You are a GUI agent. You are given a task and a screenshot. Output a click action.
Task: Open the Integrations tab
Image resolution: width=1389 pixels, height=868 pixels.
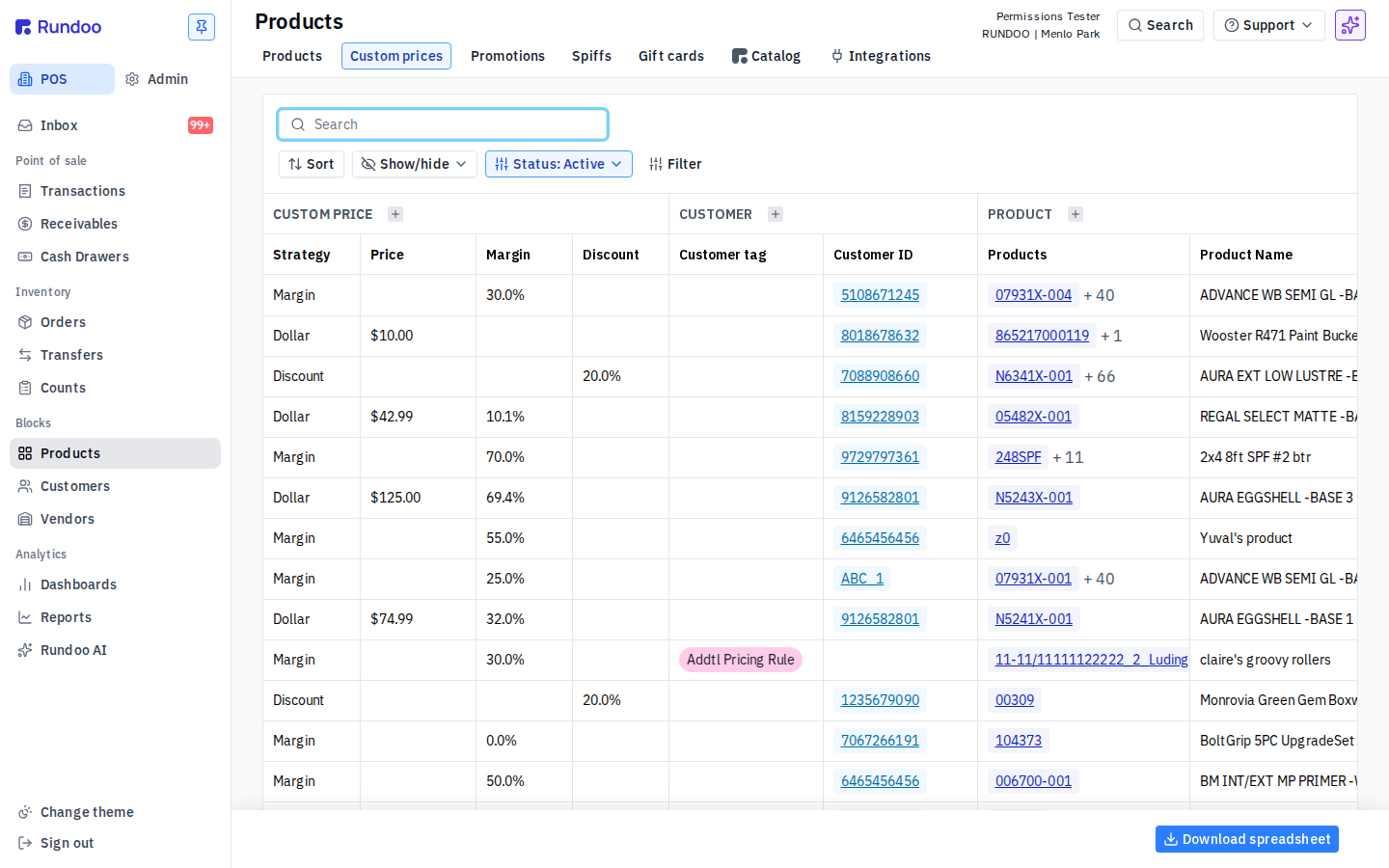click(881, 56)
